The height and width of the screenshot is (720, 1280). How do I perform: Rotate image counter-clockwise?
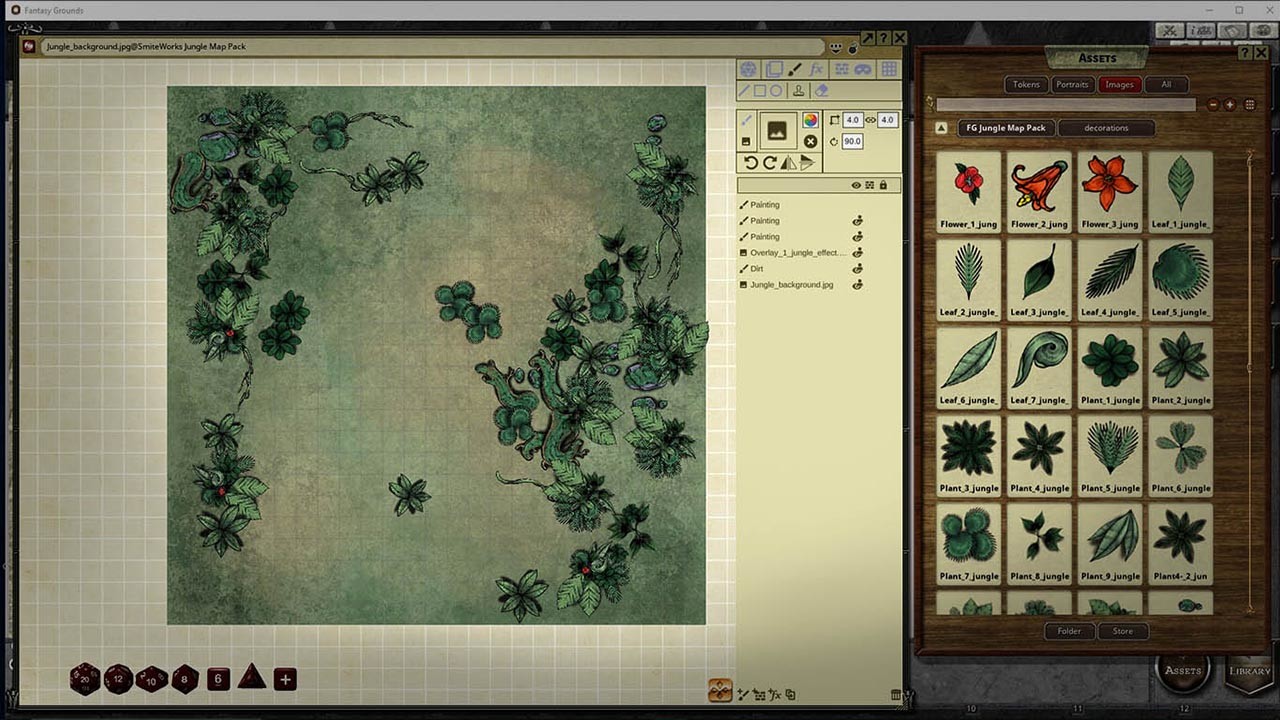point(751,163)
